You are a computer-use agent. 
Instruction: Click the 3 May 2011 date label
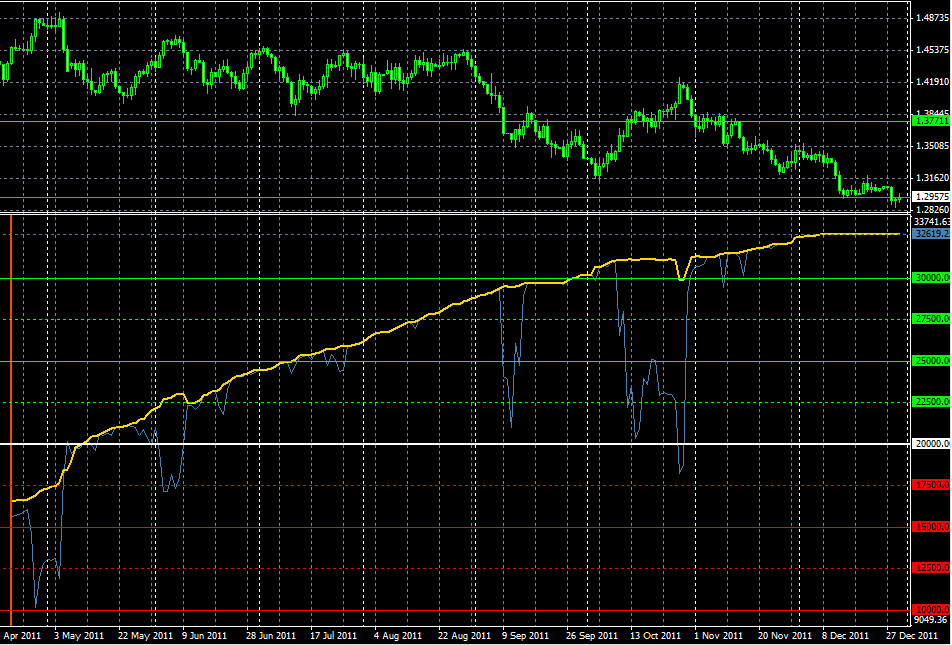click(x=78, y=636)
